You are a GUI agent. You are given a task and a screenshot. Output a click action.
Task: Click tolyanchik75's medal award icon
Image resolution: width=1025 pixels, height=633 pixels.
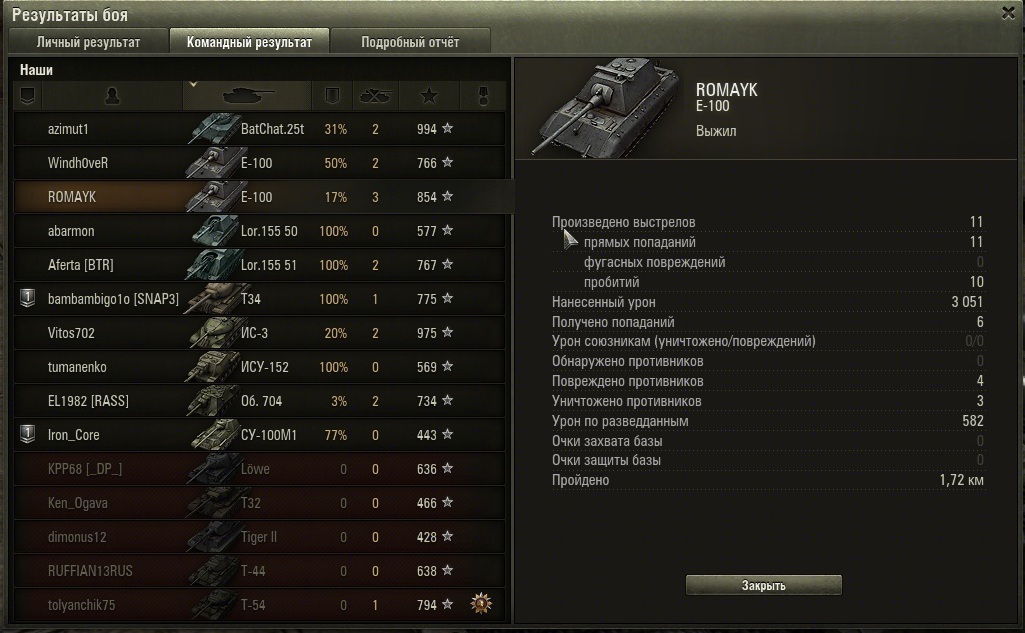pos(481,604)
